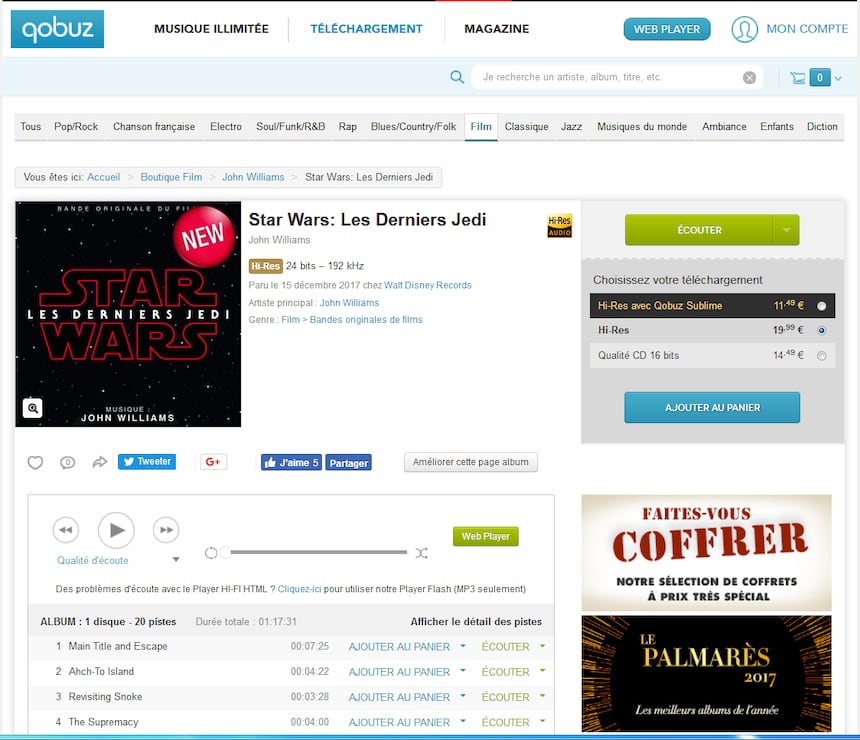Click the player fast-forward button
860x740 pixels.
[166, 530]
